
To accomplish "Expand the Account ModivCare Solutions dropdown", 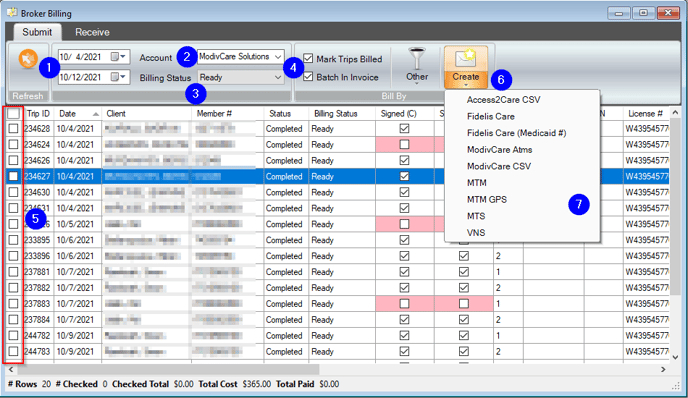I will coord(278,57).
